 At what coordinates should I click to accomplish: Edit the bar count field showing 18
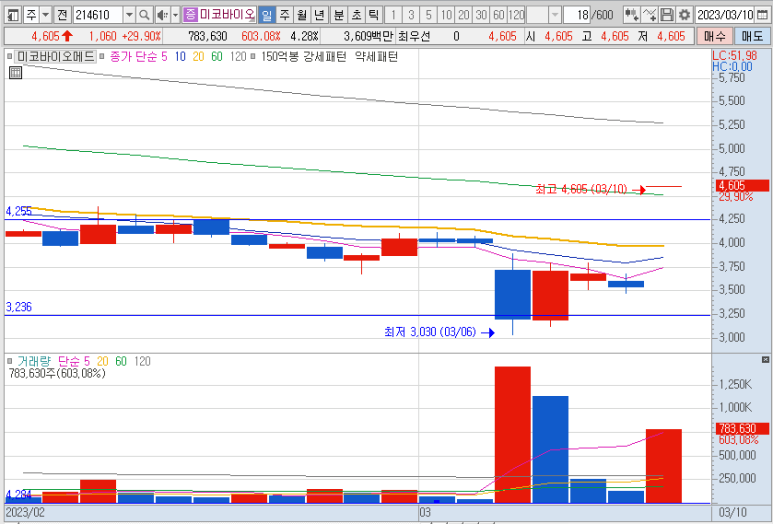tap(578, 15)
